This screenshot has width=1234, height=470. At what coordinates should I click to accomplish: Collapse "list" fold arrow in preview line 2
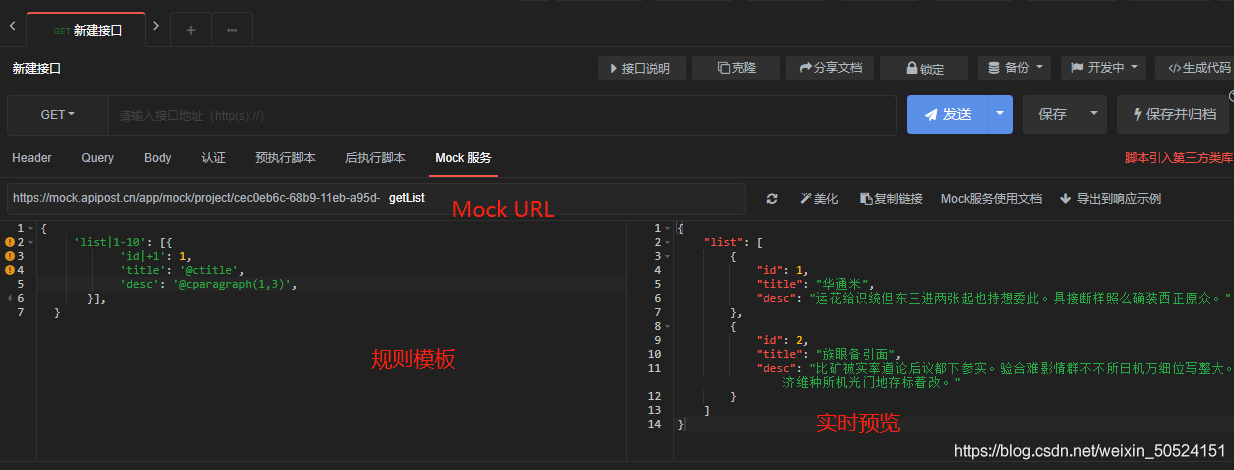(668, 242)
